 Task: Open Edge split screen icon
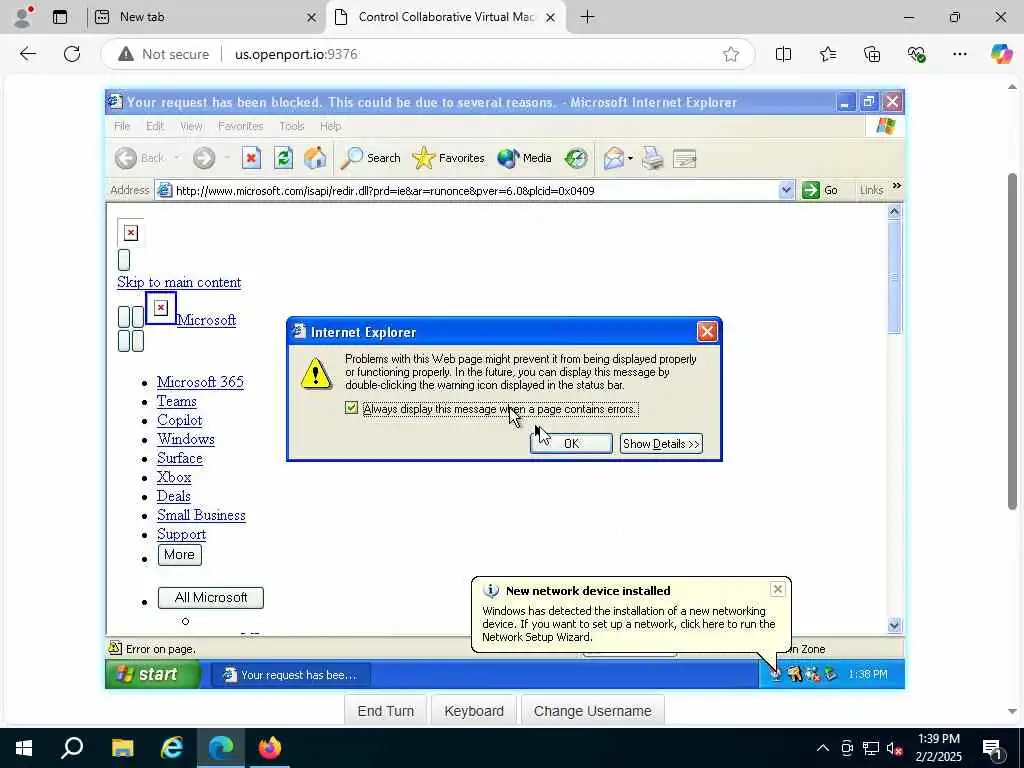coord(783,54)
